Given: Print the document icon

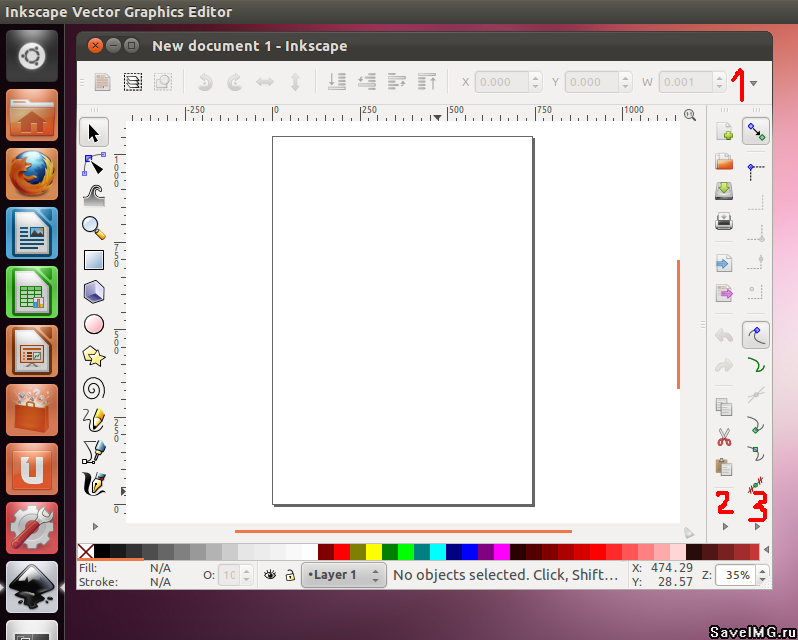Looking at the screenshot, I should coord(724,221).
